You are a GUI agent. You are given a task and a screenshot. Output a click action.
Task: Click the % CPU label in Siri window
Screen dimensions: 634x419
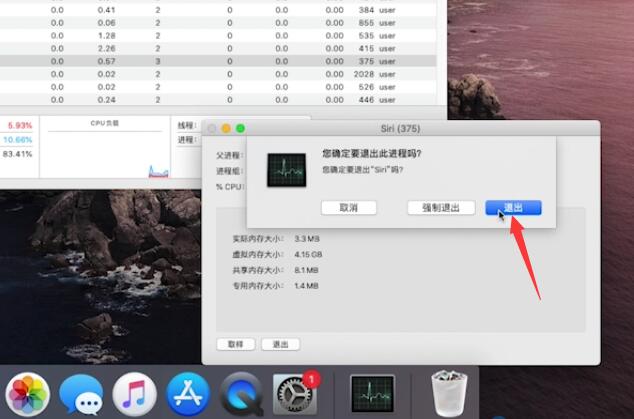(x=229, y=187)
